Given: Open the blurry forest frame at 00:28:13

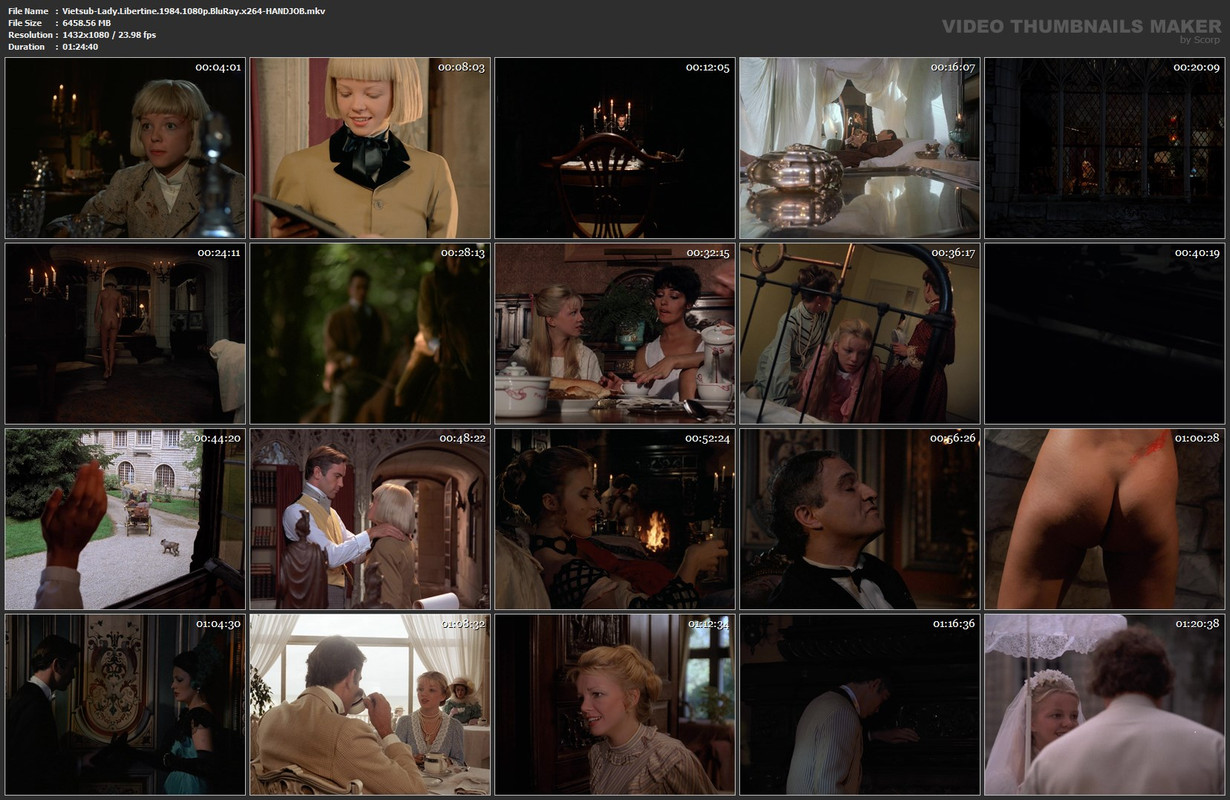Looking at the screenshot, I should (x=370, y=334).
